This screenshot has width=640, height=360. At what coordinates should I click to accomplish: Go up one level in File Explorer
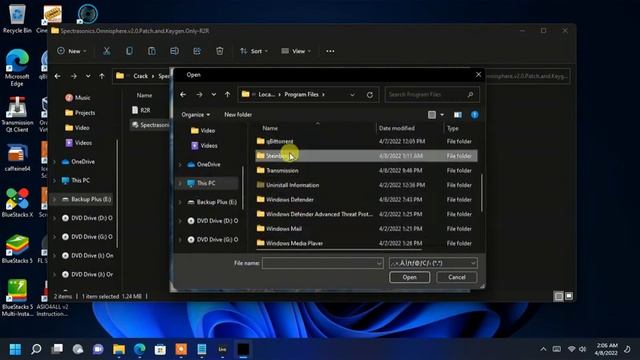[x=102, y=76]
